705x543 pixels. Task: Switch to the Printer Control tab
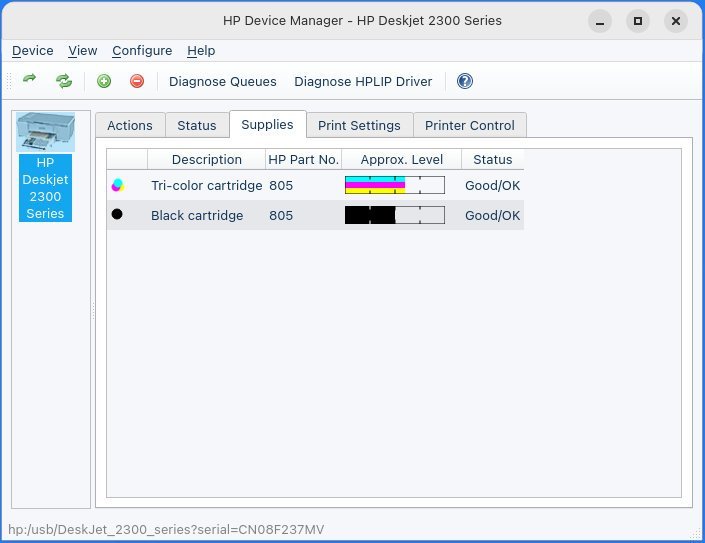coord(470,125)
